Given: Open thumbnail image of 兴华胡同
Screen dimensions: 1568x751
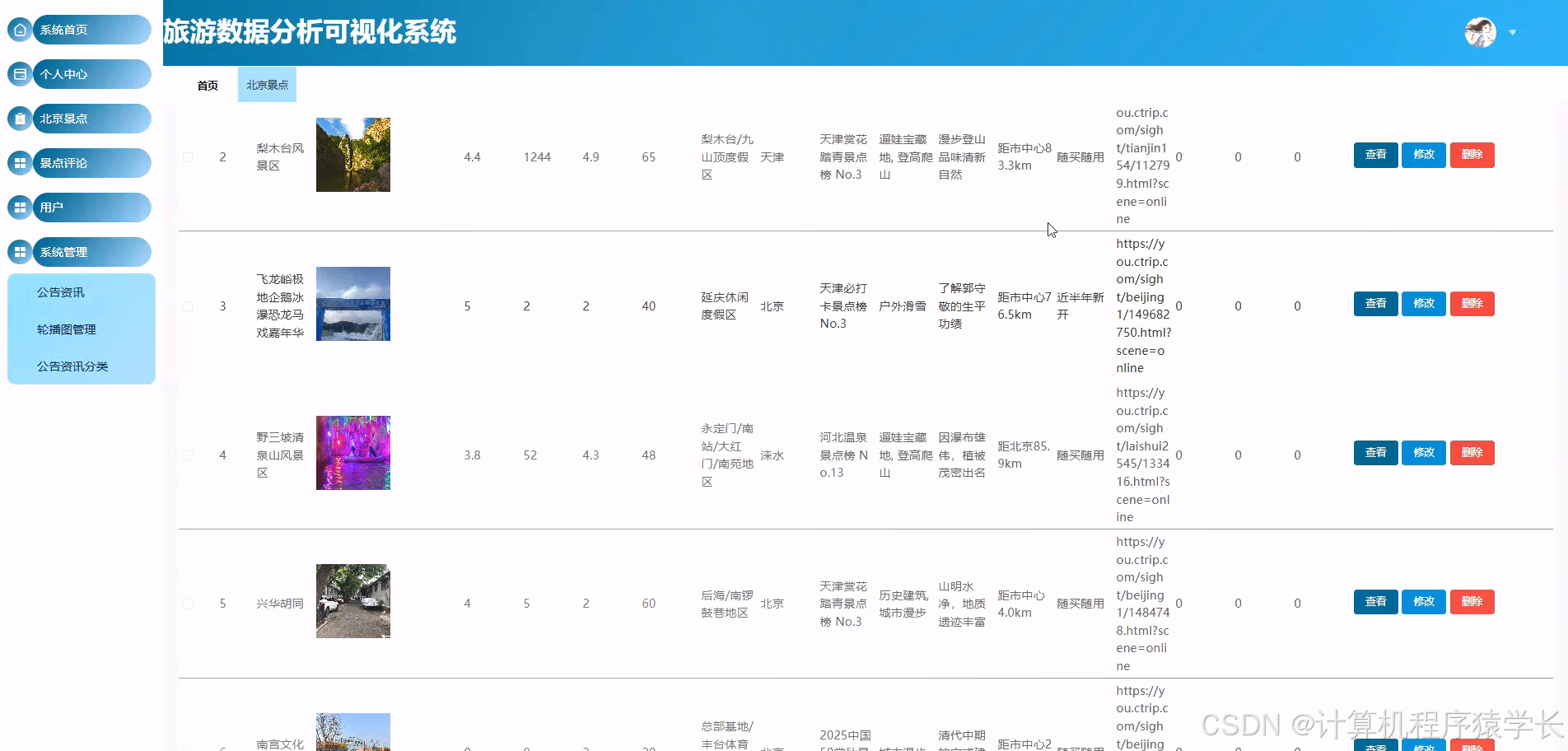Looking at the screenshot, I should 353,601.
